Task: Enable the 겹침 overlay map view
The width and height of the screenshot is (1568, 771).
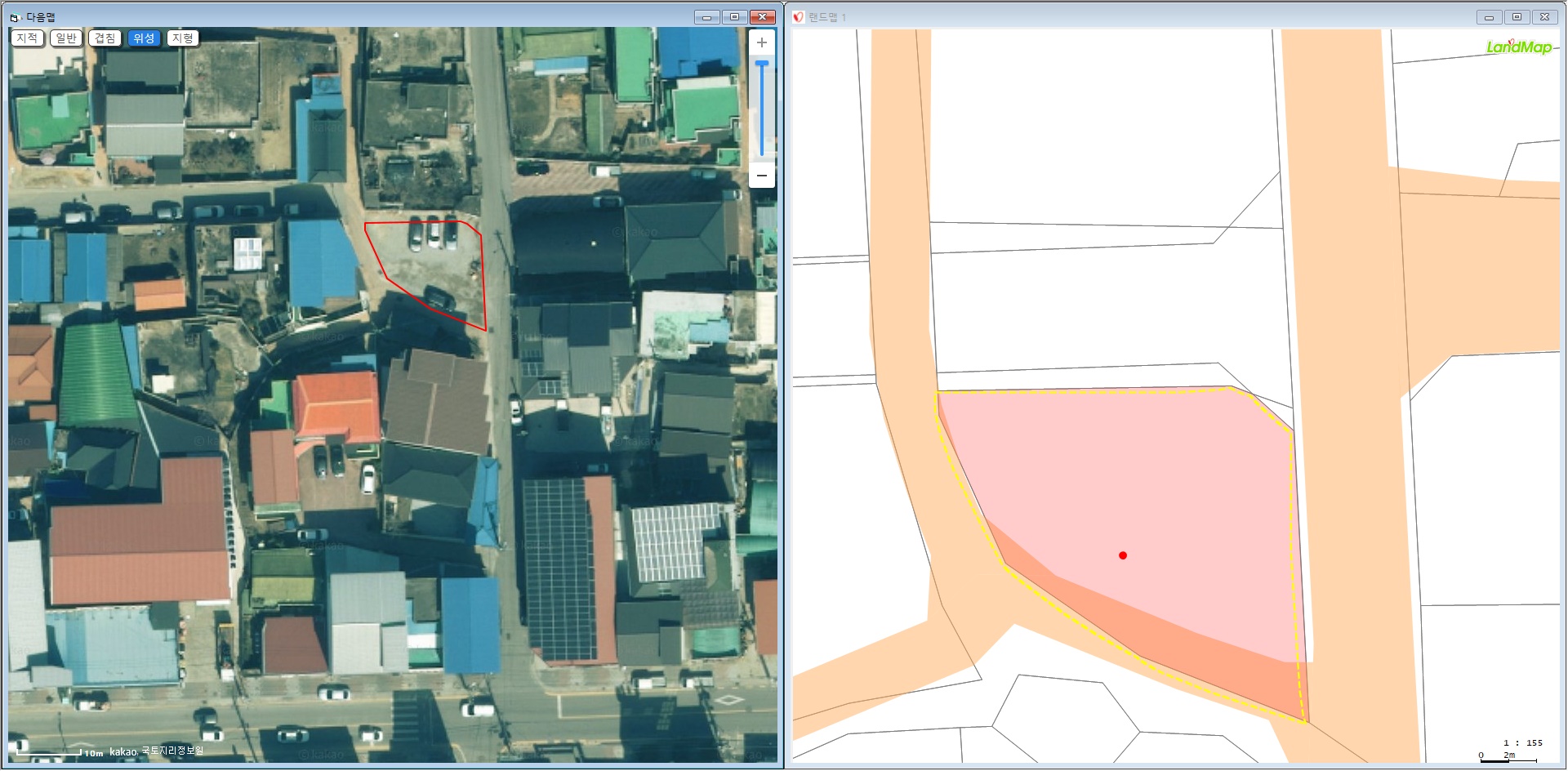Action: [105, 38]
